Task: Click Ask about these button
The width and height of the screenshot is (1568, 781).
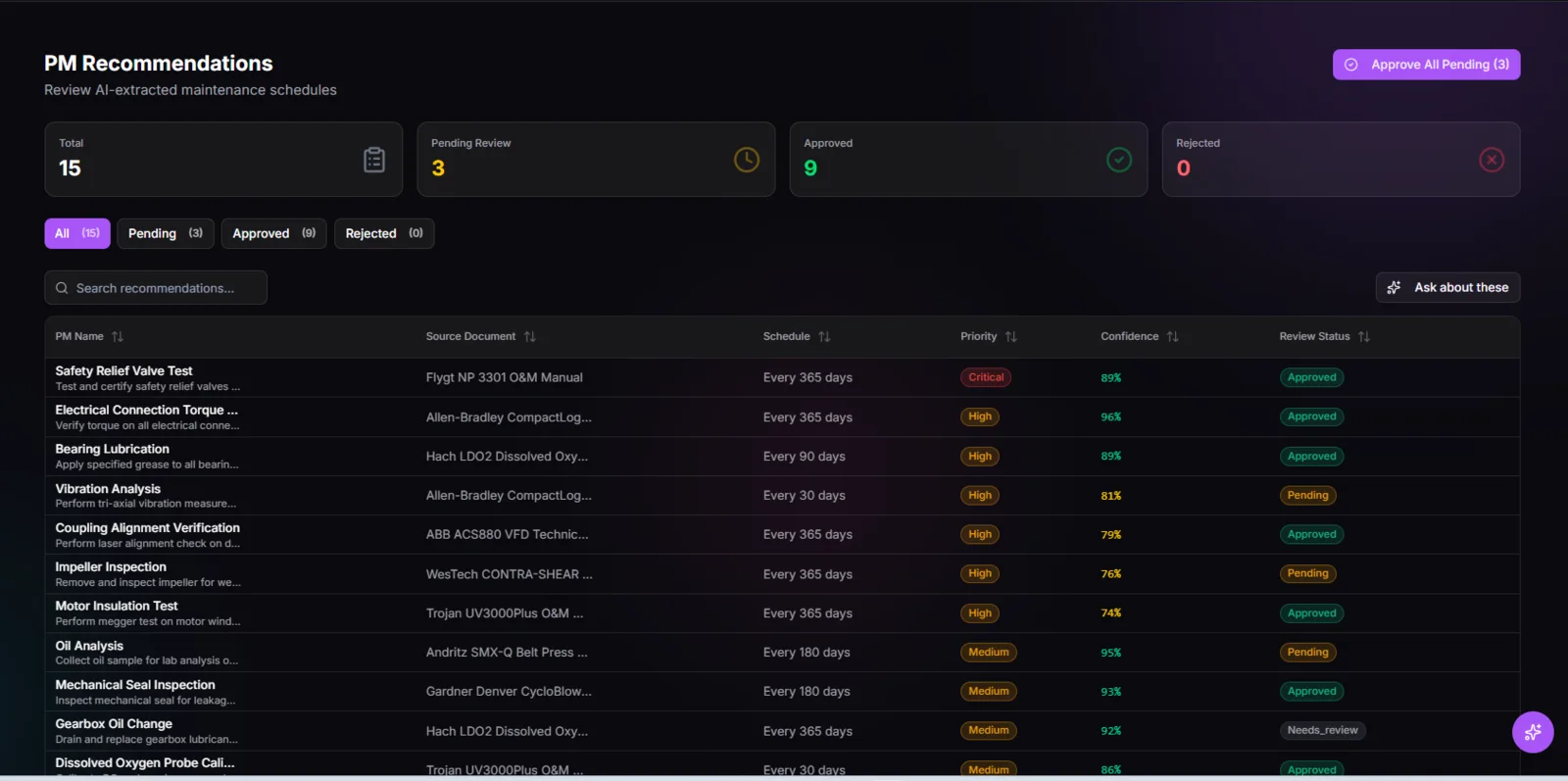Action: coord(1447,287)
